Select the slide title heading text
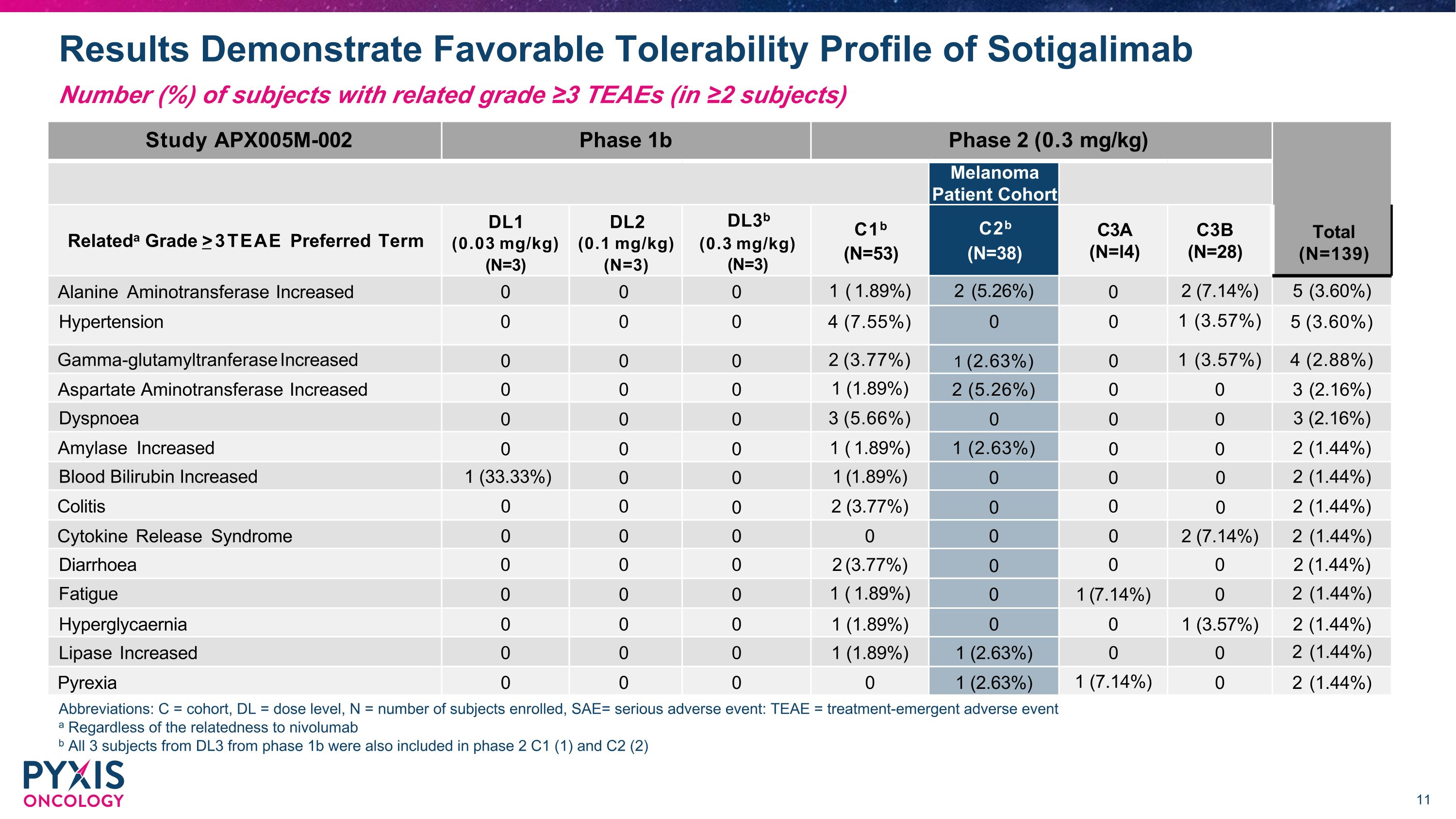 [625, 49]
